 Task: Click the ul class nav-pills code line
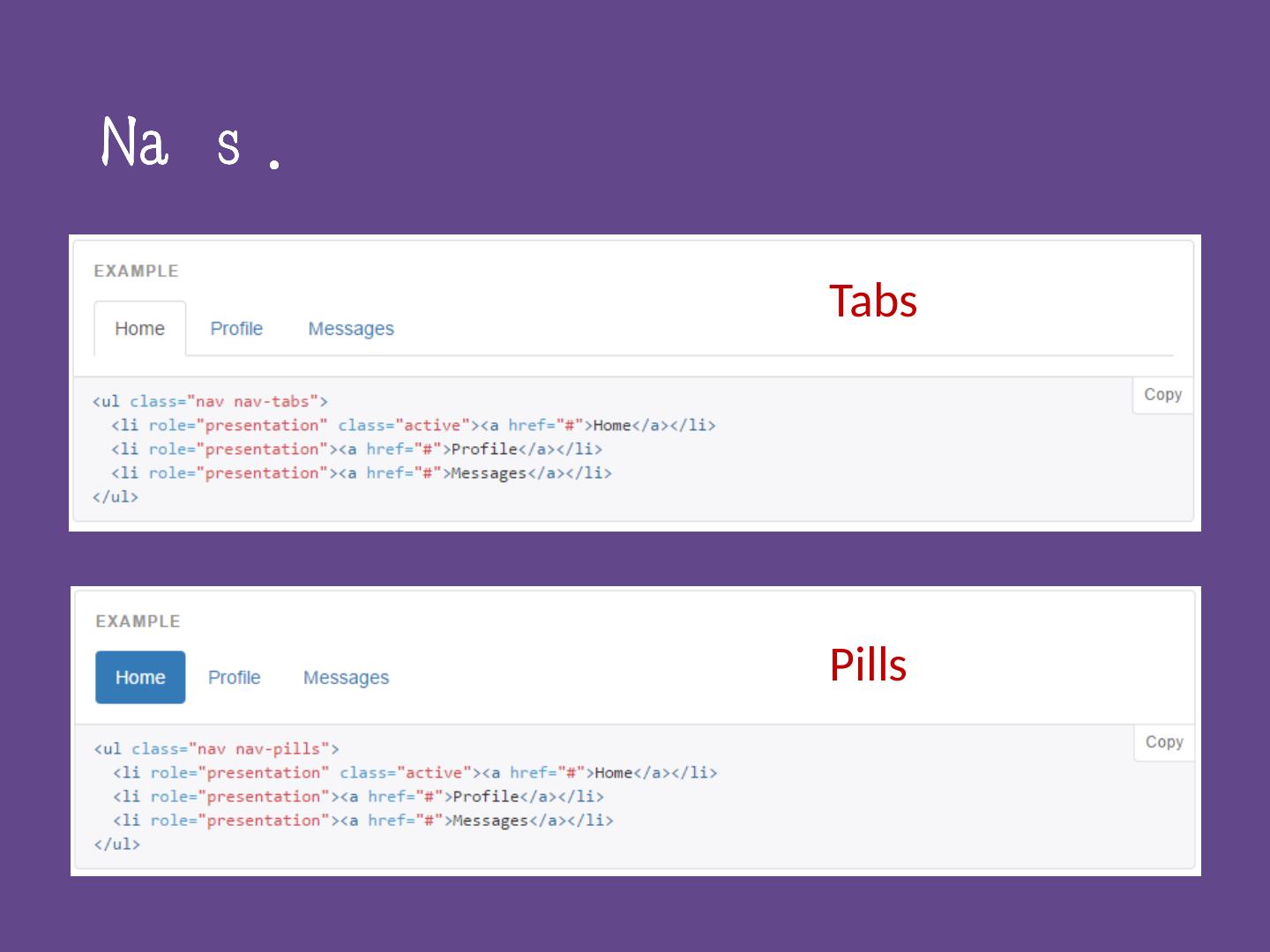coord(216,749)
